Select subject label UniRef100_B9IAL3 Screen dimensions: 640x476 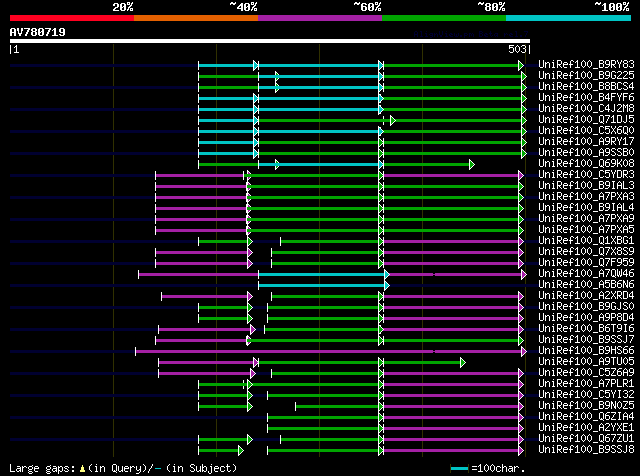click(586, 186)
